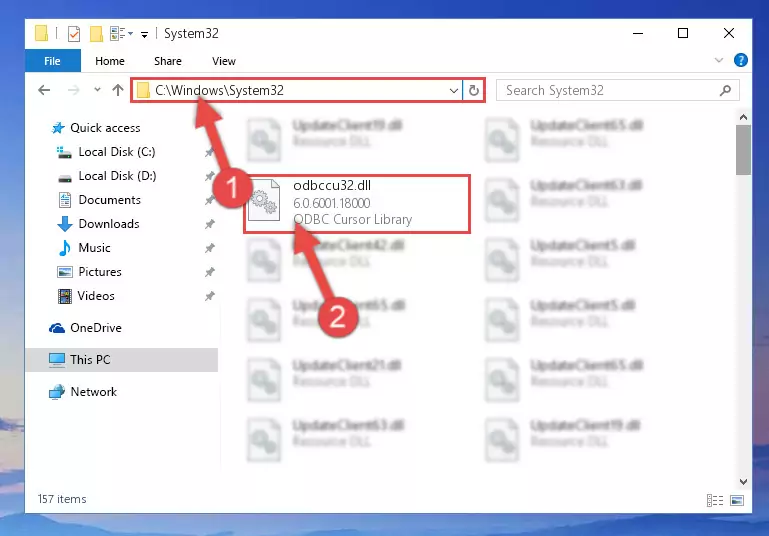Image resolution: width=769 pixels, height=536 pixels.
Task: Click the pin icon beside Music
Action: tap(209, 248)
